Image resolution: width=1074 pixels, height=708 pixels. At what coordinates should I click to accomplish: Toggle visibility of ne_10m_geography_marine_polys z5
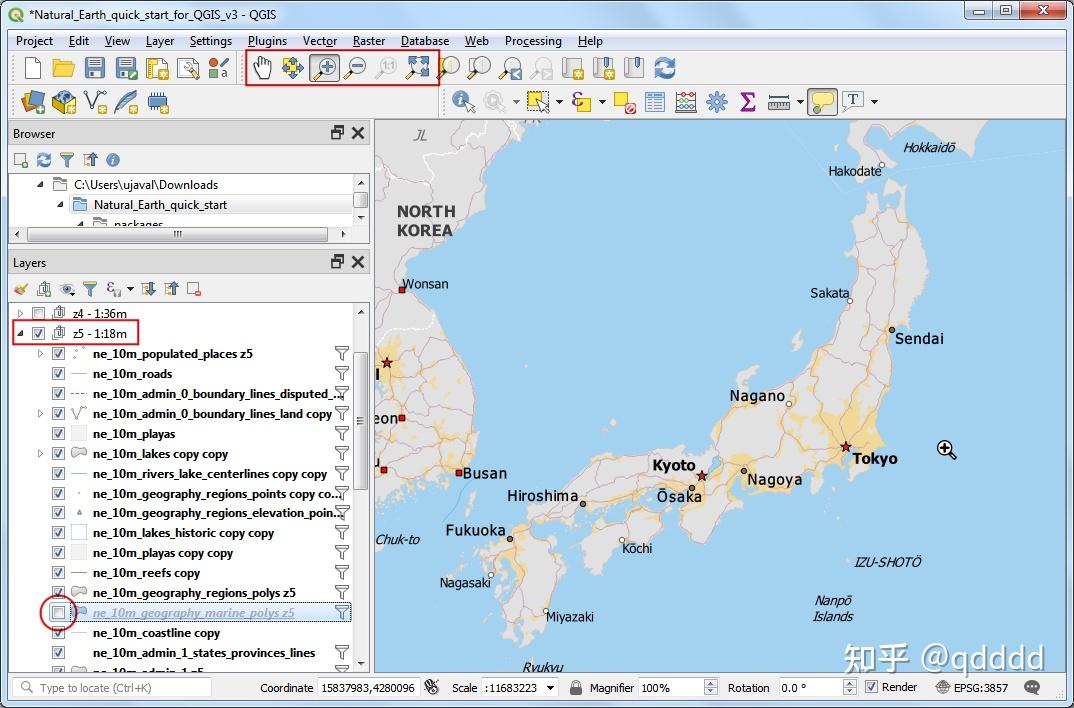coord(58,612)
